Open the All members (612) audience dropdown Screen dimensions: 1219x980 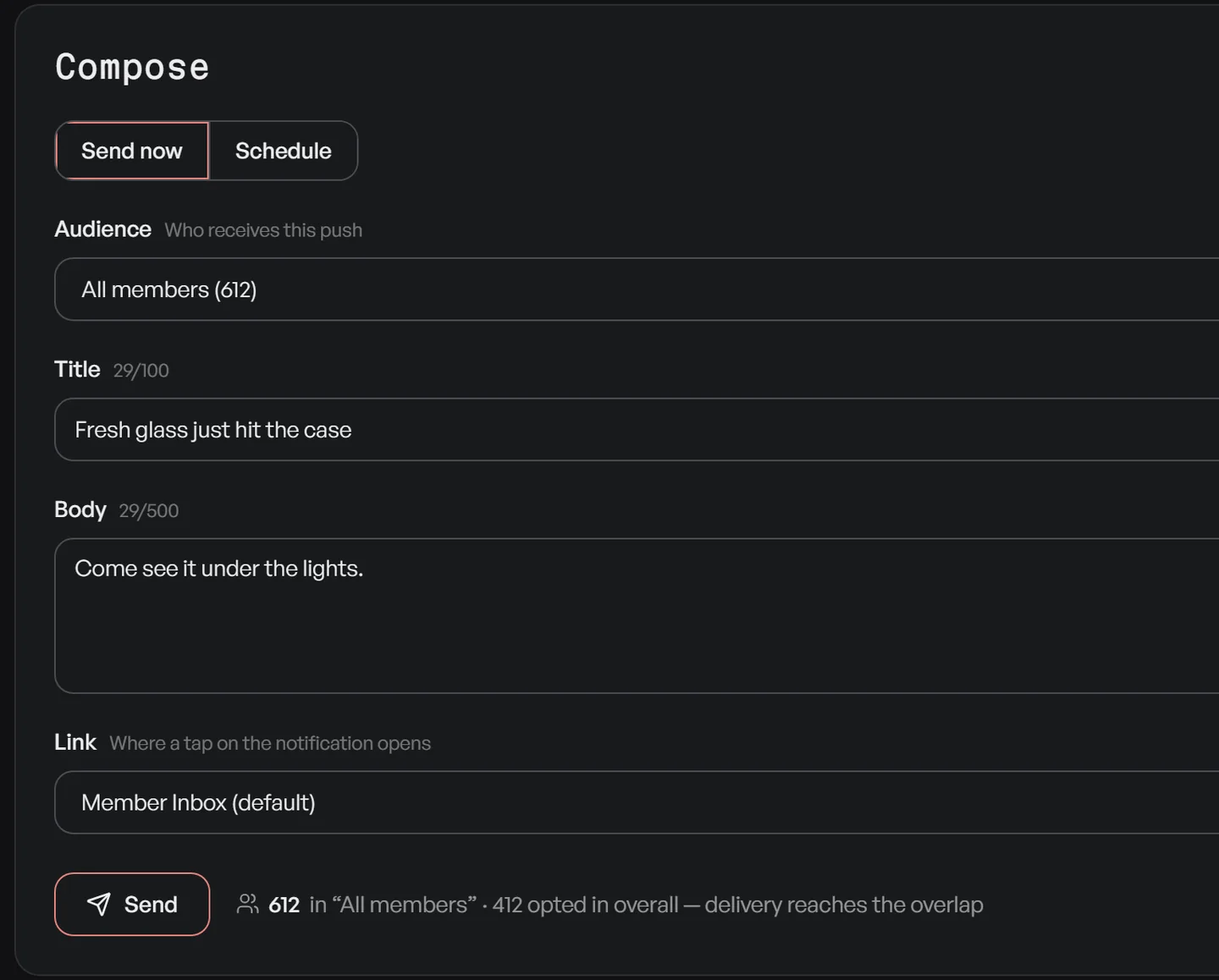pos(637,289)
